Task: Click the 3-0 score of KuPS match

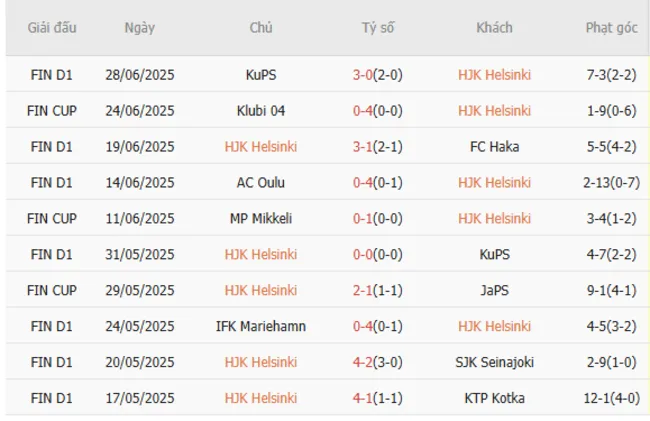Action: [363, 75]
